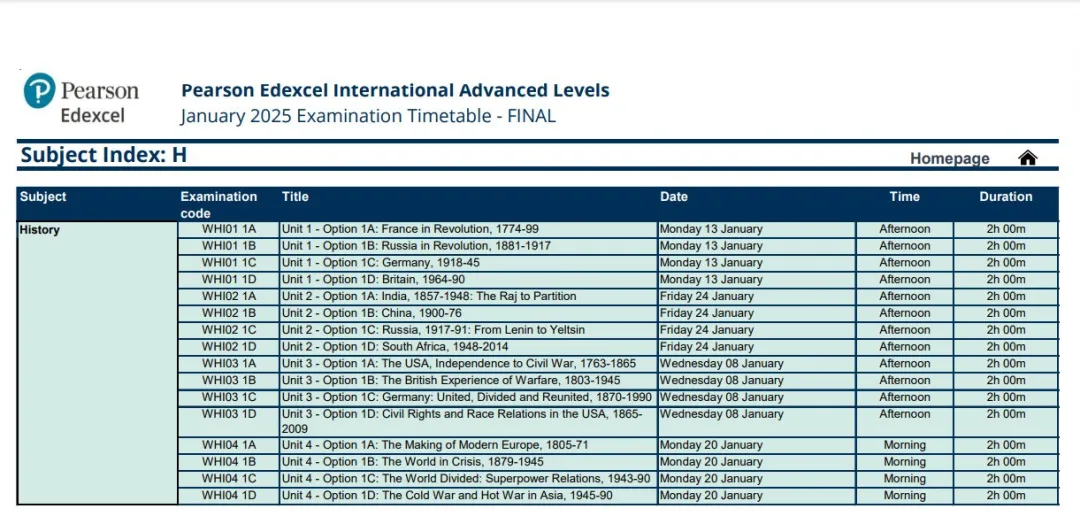This screenshot has height=524, width=1080.
Task: Click the Pearson logo icon
Action: (39, 92)
